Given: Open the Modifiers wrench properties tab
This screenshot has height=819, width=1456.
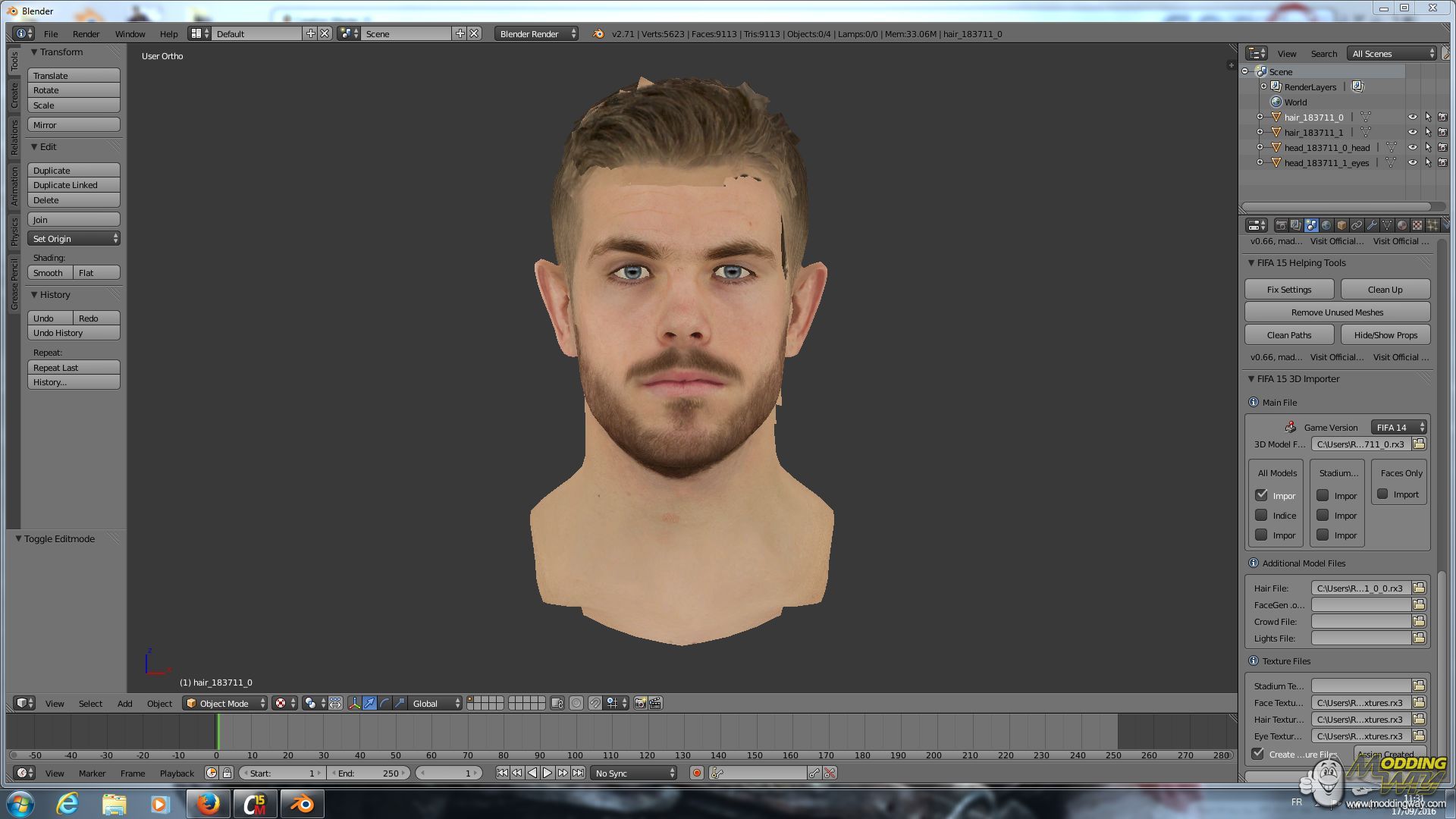Looking at the screenshot, I should click(1372, 225).
